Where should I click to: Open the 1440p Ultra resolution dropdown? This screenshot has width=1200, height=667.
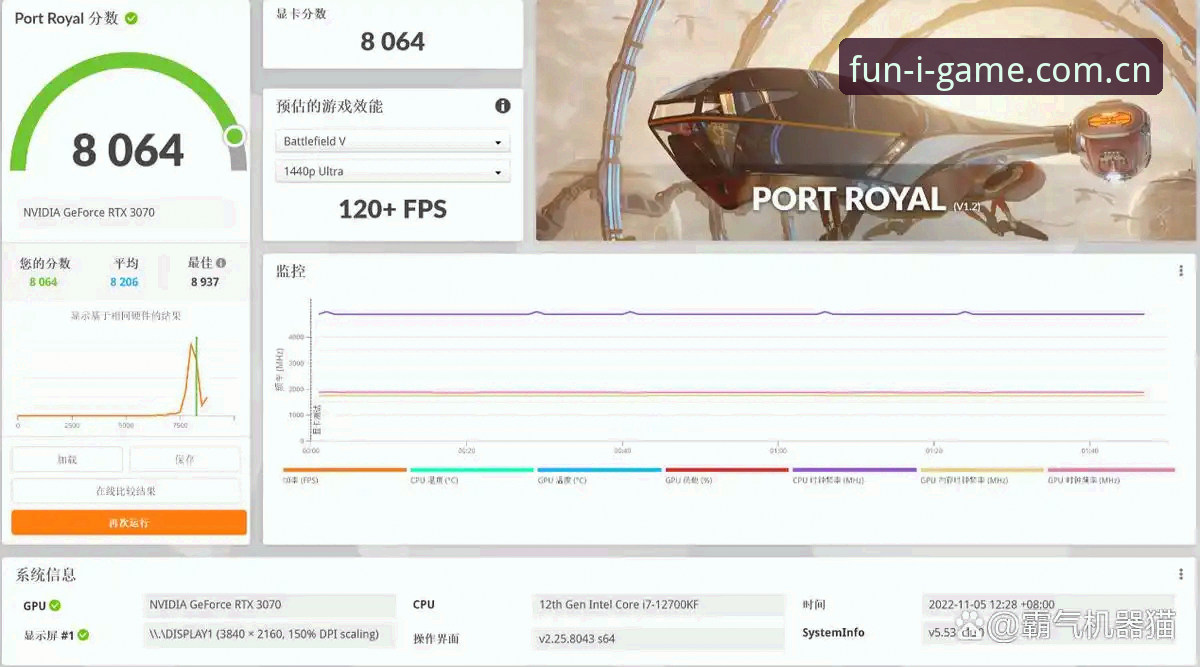393,172
